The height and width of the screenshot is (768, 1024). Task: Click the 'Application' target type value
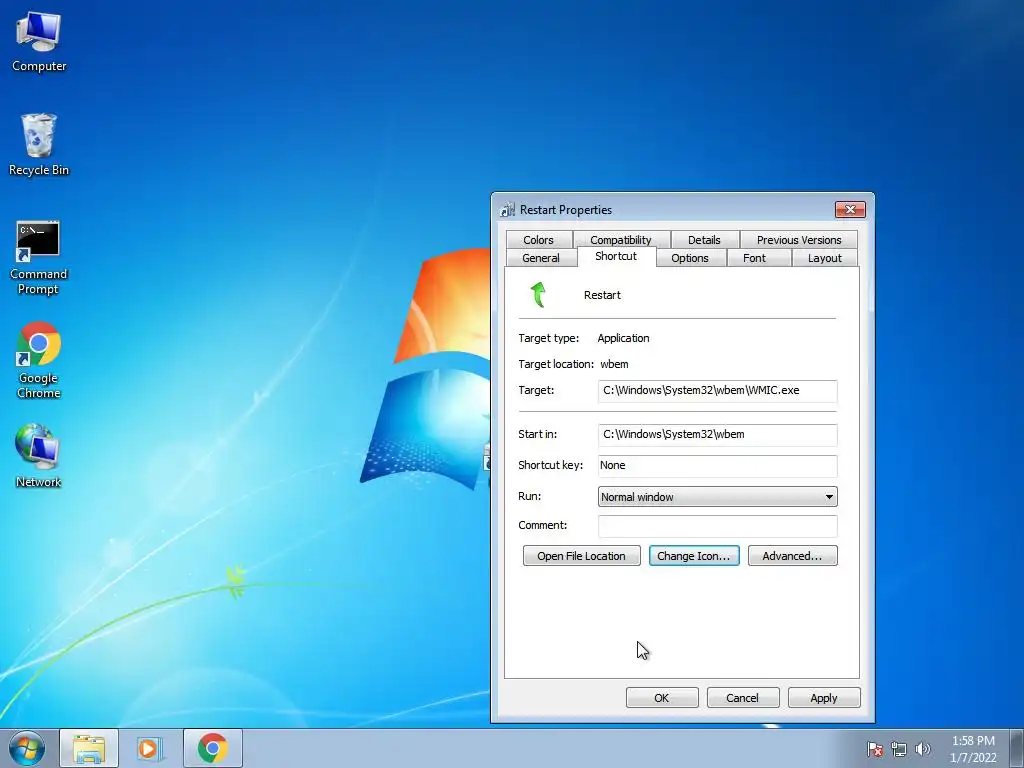pos(623,338)
